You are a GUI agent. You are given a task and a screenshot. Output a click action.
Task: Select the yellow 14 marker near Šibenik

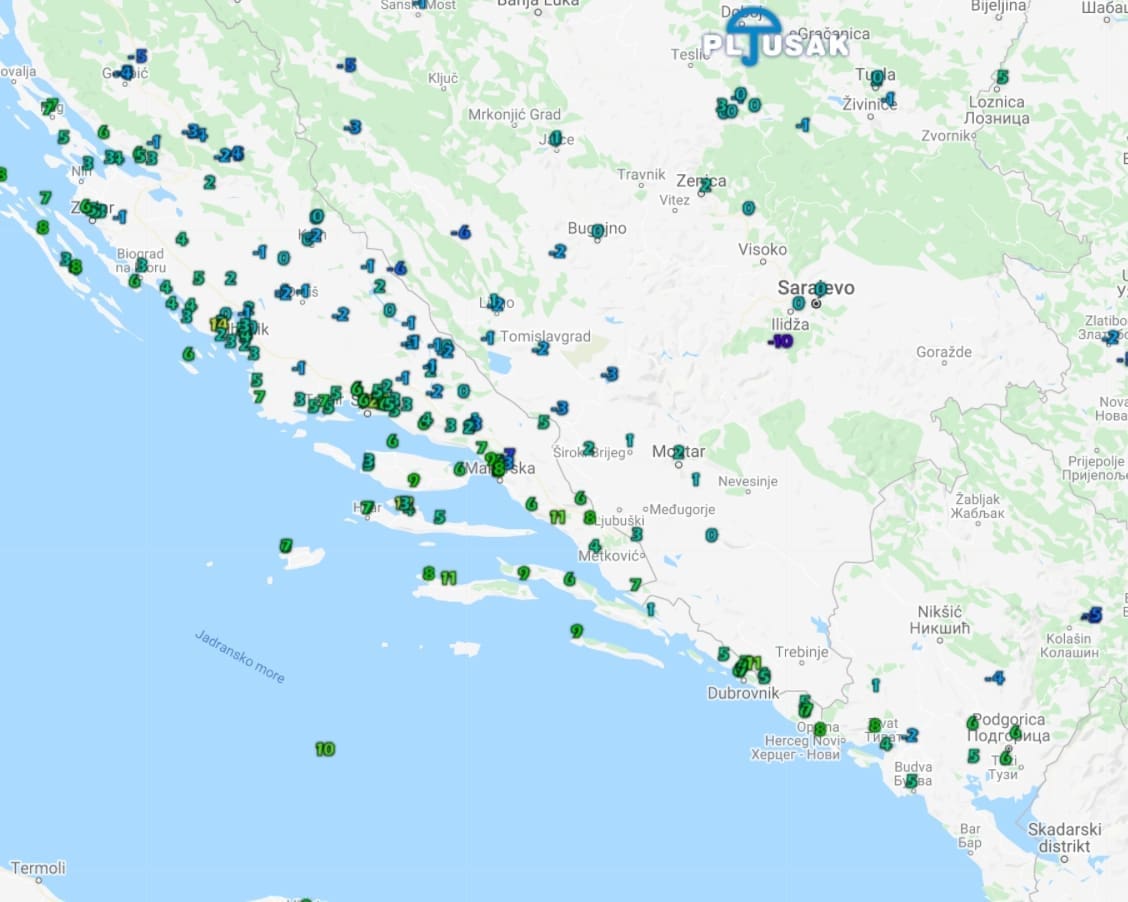218,324
